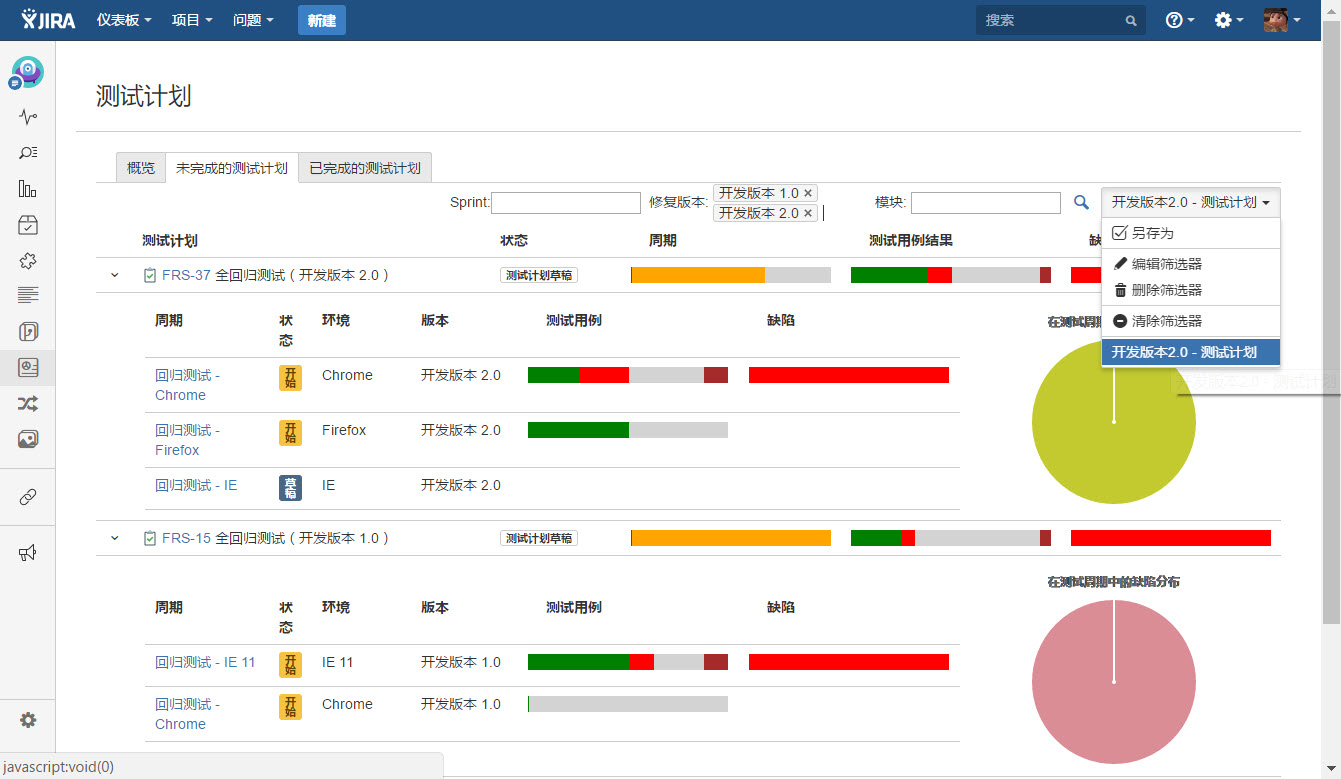Click the magnifier icon beside the 模块 field
Screen dimensions: 1341x779
pyautogui.click(x=1081, y=202)
